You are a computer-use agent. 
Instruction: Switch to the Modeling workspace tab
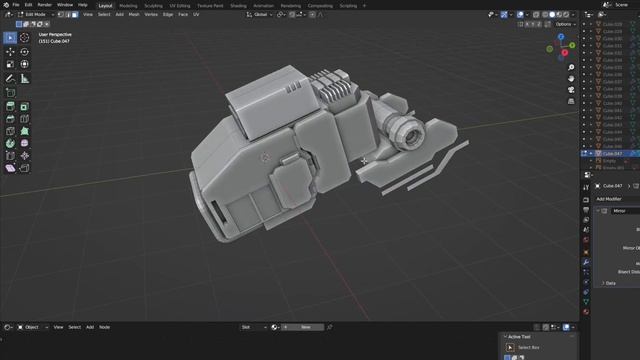(x=128, y=6)
